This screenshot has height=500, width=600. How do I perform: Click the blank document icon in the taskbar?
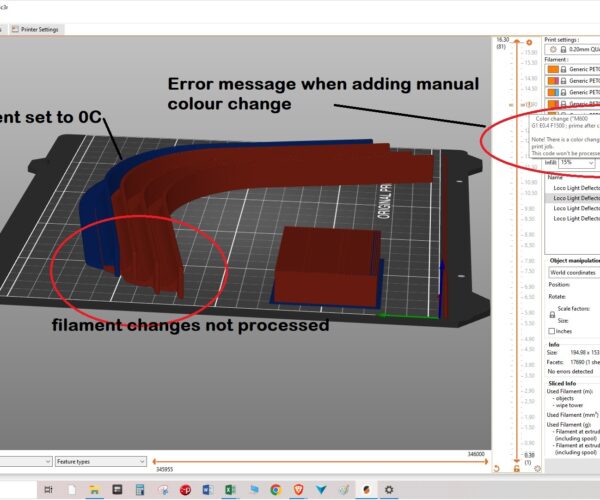[72, 489]
